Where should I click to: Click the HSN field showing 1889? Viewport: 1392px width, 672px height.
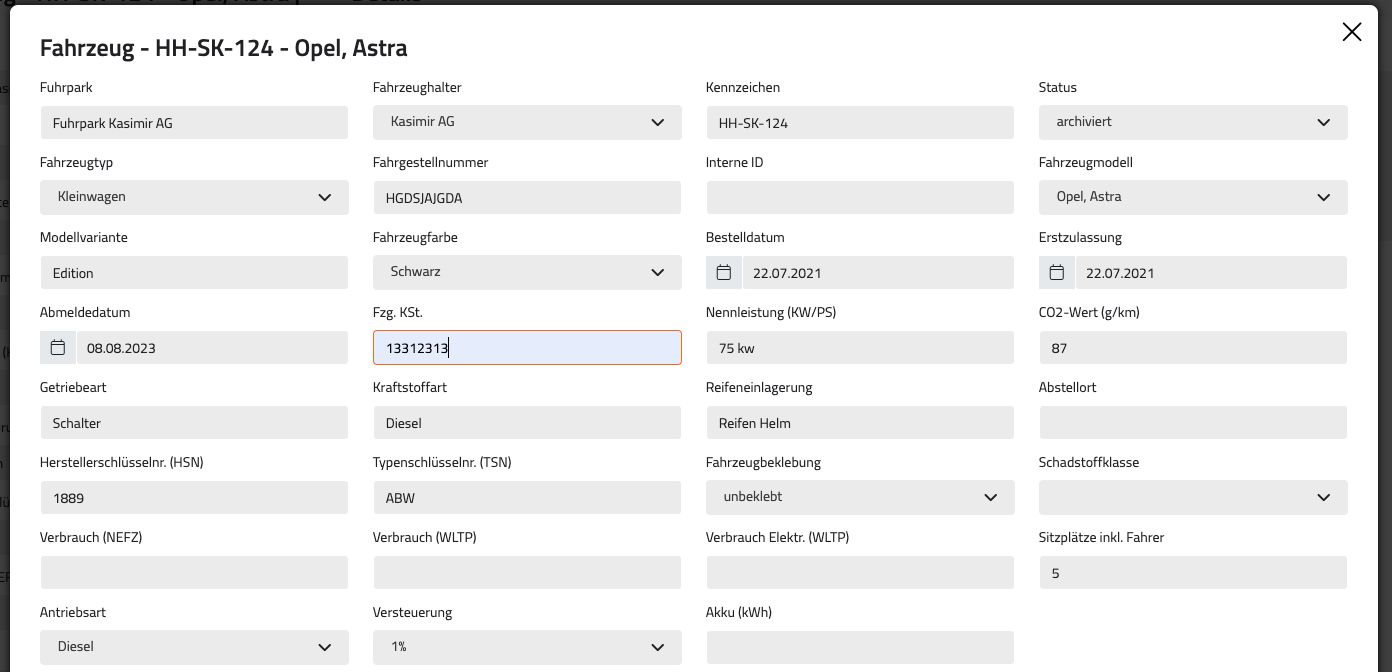coord(195,498)
